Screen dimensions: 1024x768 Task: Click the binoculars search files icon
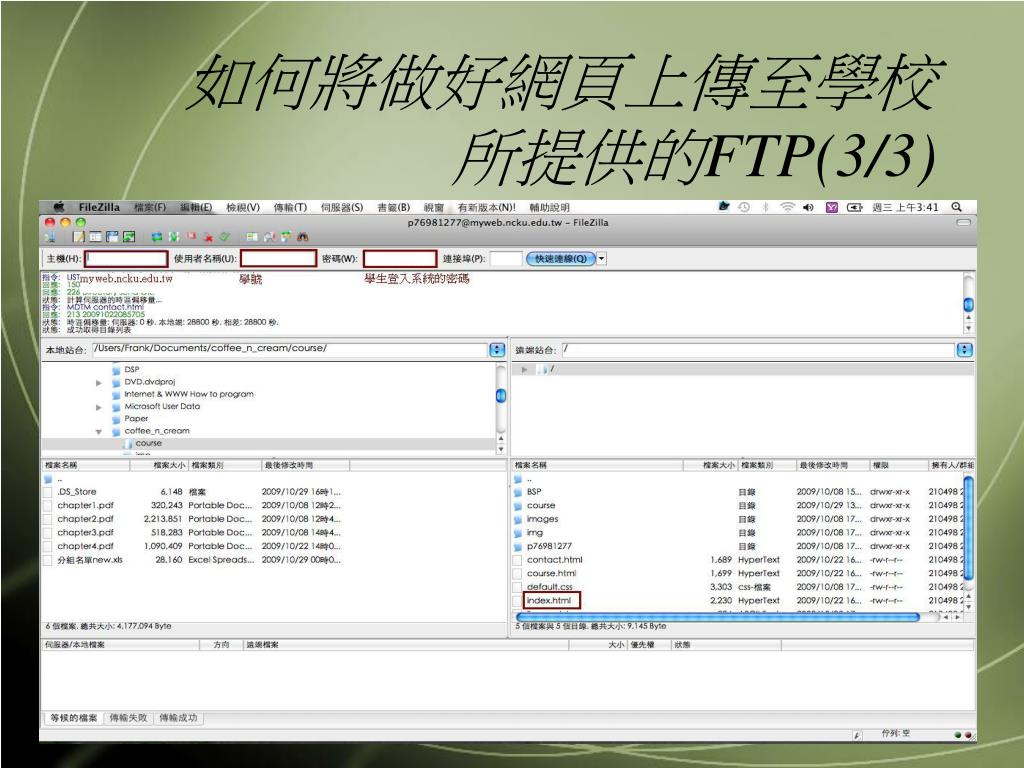click(x=302, y=236)
